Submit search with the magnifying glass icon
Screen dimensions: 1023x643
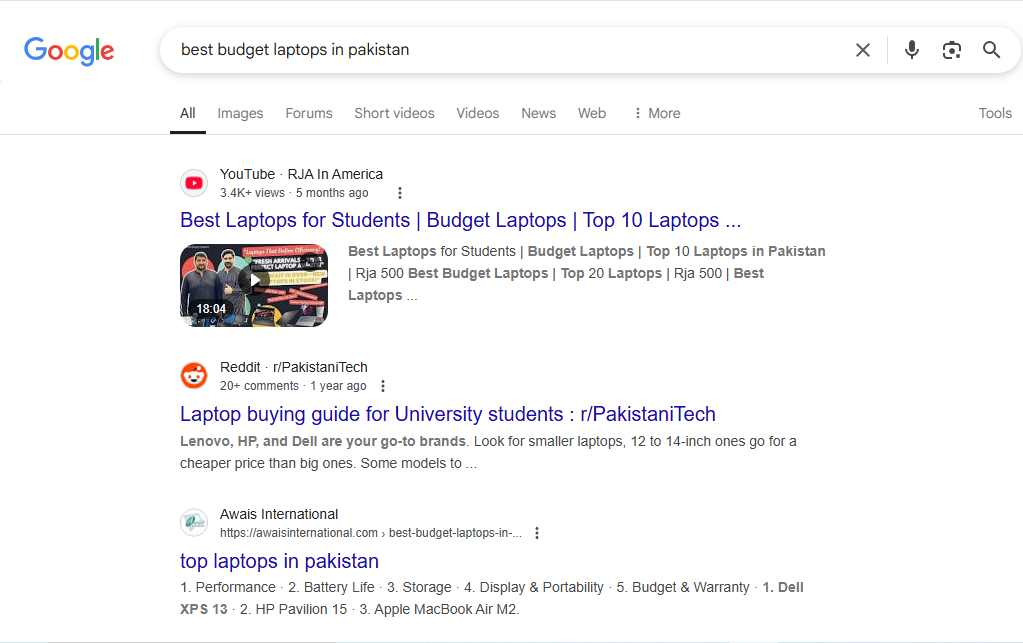991,50
